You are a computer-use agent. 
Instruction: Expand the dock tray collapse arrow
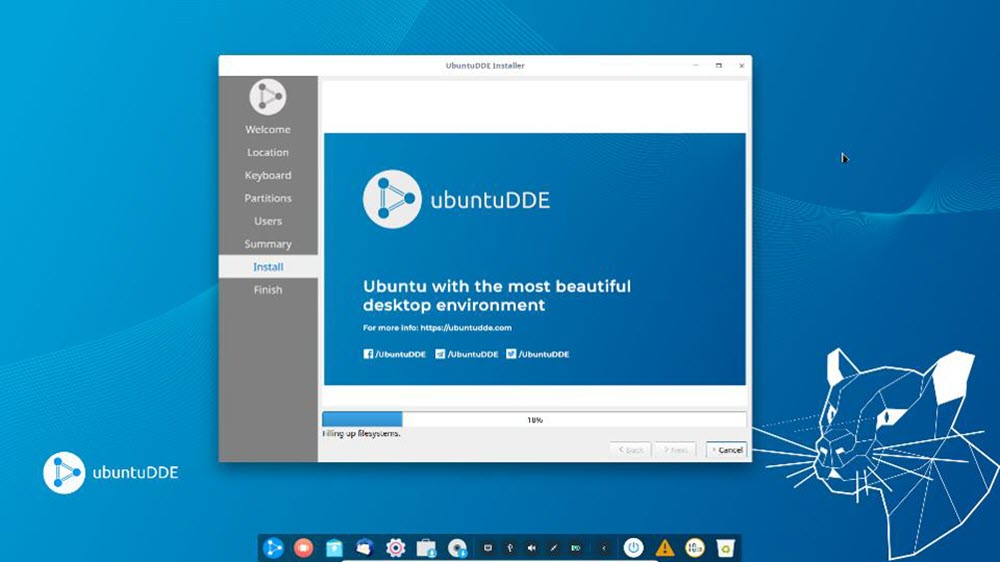pyautogui.click(x=604, y=547)
